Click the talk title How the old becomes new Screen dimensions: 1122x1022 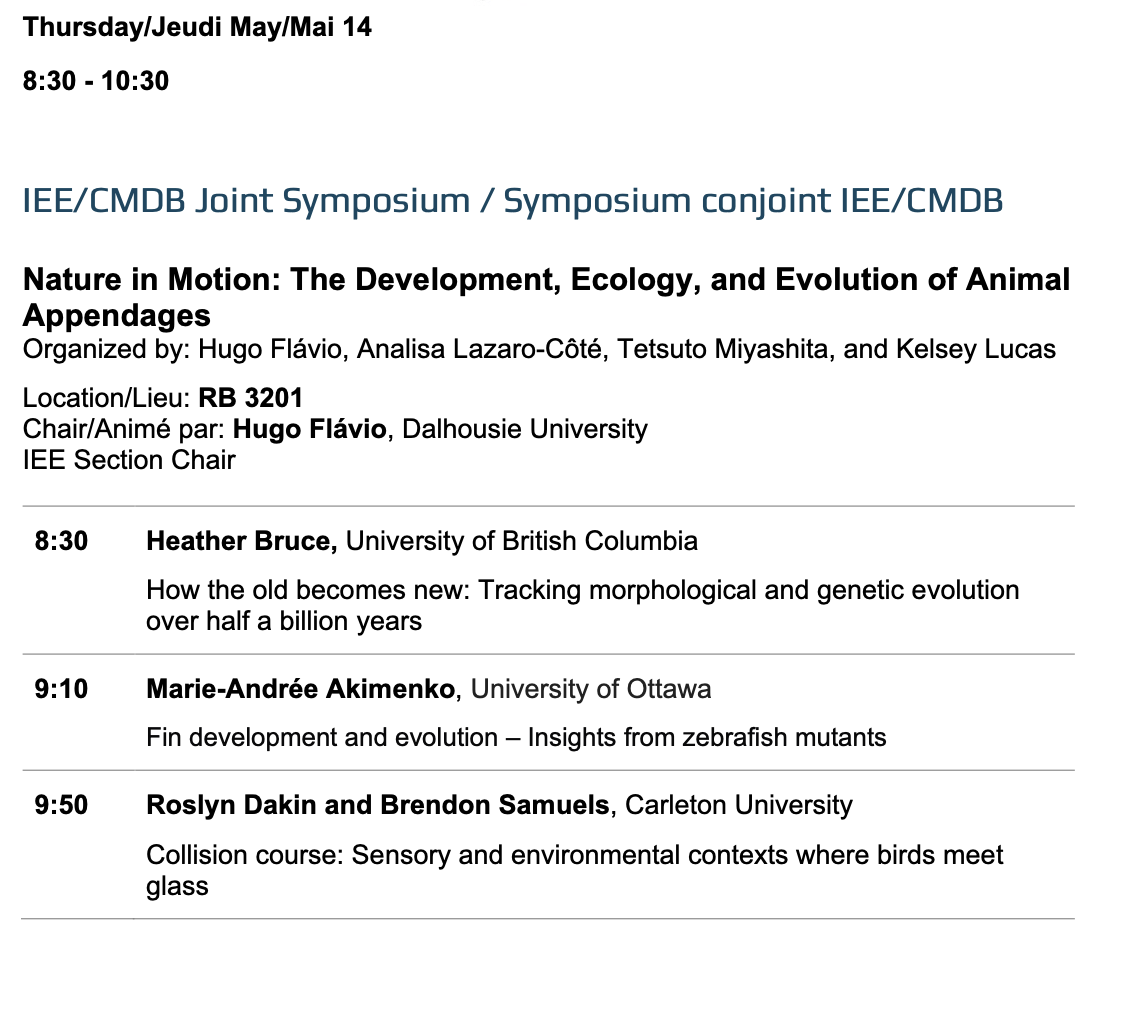(x=582, y=605)
